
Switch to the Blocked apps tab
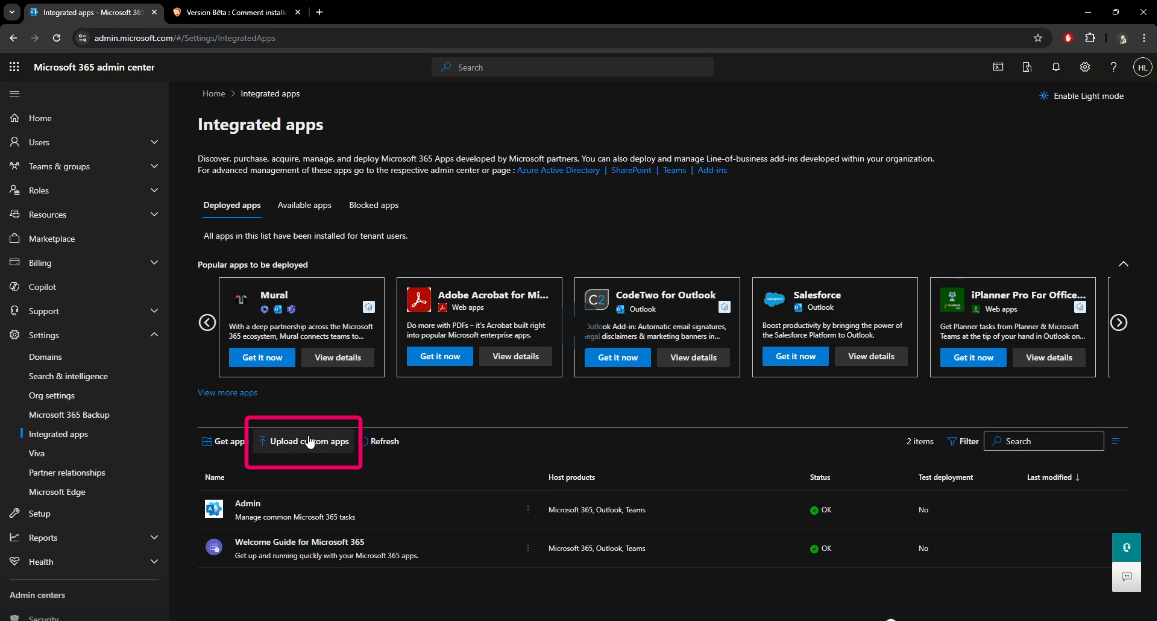tap(373, 206)
